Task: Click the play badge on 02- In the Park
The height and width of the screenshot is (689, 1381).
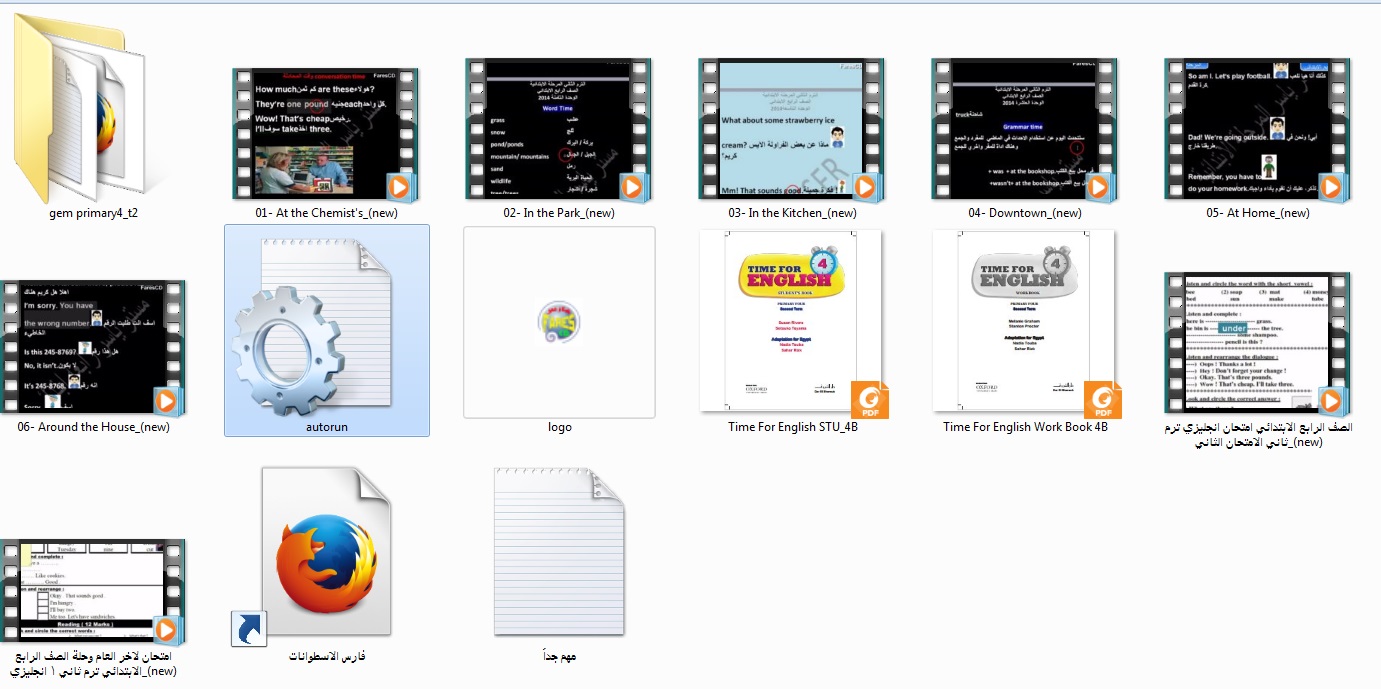Action: point(632,187)
